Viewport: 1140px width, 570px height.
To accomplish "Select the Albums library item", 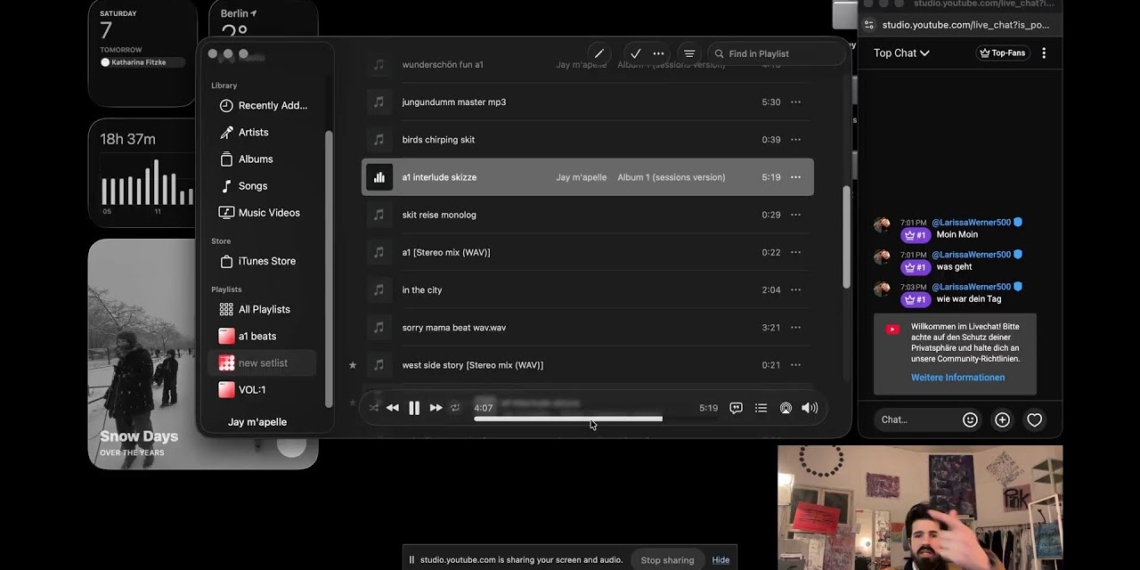I will [255, 159].
